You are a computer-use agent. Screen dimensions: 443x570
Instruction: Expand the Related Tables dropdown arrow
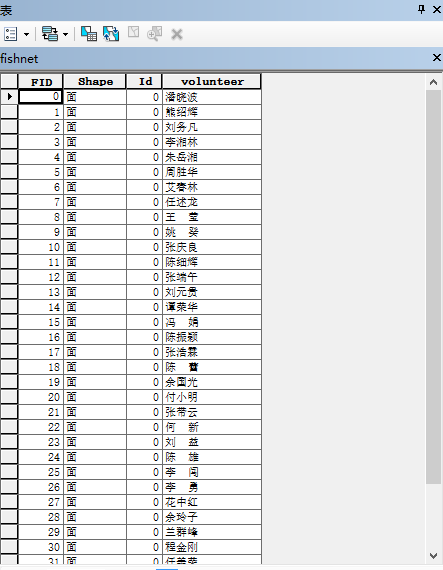65,35
